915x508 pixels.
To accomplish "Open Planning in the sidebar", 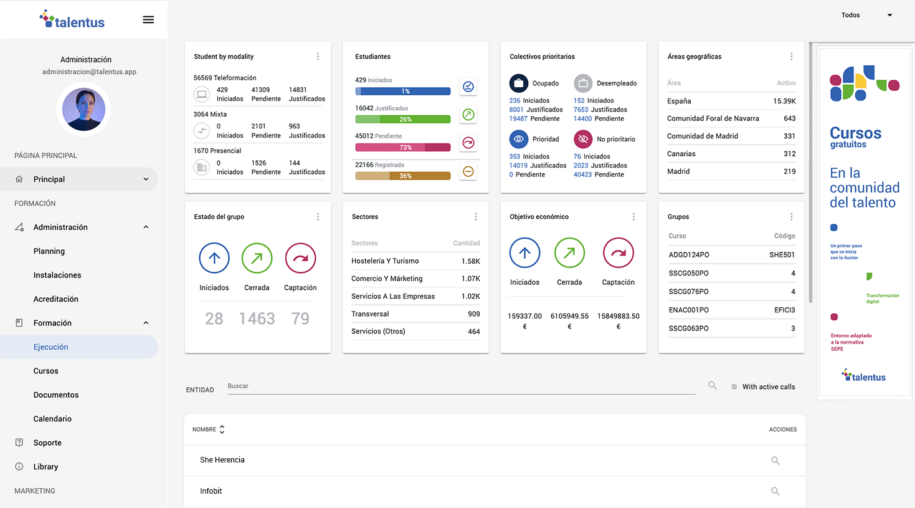I will pyautogui.click(x=49, y=251).
